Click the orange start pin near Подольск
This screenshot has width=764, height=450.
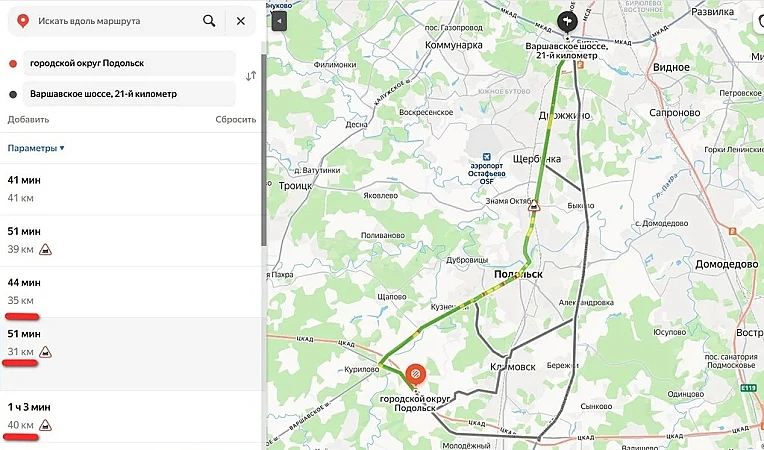point(415,375)
